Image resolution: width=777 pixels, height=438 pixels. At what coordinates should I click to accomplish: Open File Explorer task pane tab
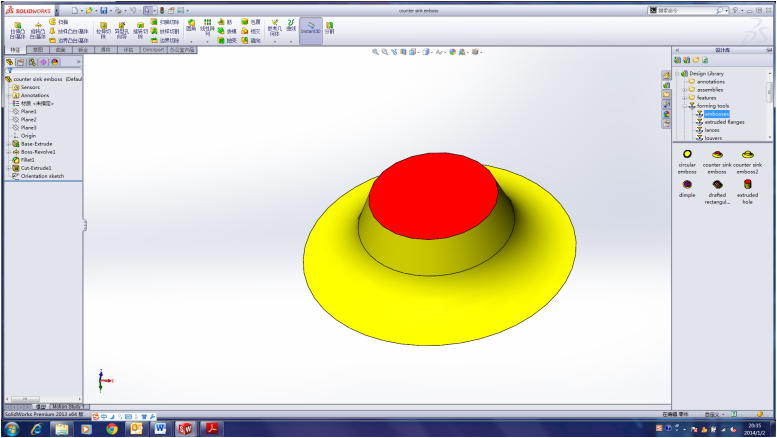(x=666, y=95)
